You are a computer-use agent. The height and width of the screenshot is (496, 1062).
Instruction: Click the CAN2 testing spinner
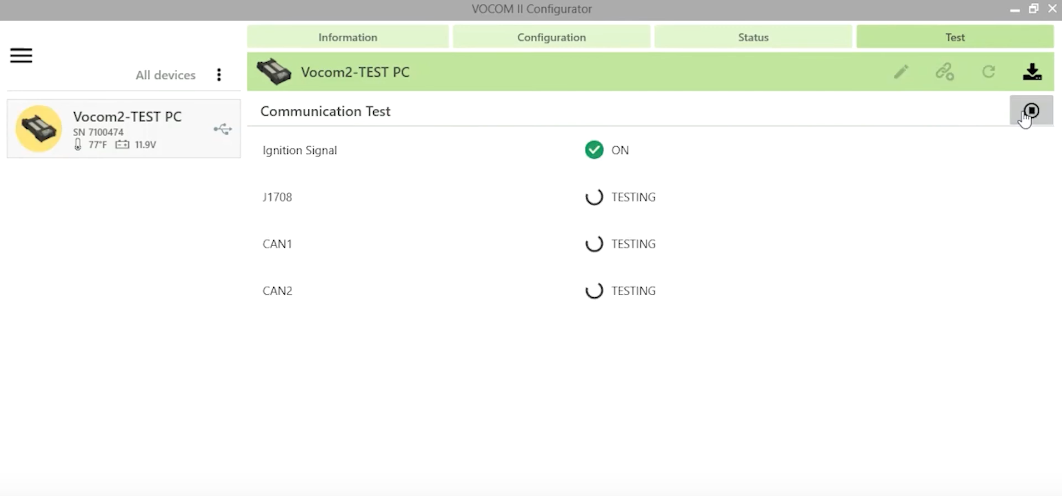tap(594, 291)
